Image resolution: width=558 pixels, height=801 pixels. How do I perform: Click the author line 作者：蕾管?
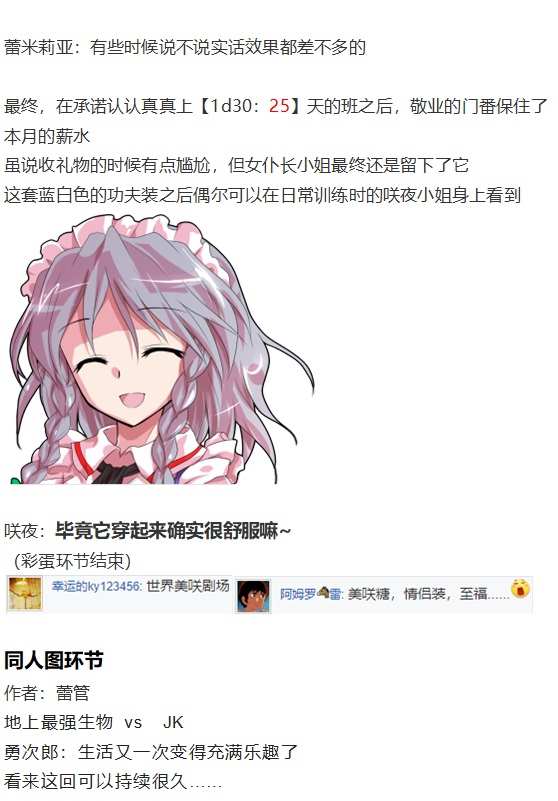pyautogui.click(x=47, y=693)
